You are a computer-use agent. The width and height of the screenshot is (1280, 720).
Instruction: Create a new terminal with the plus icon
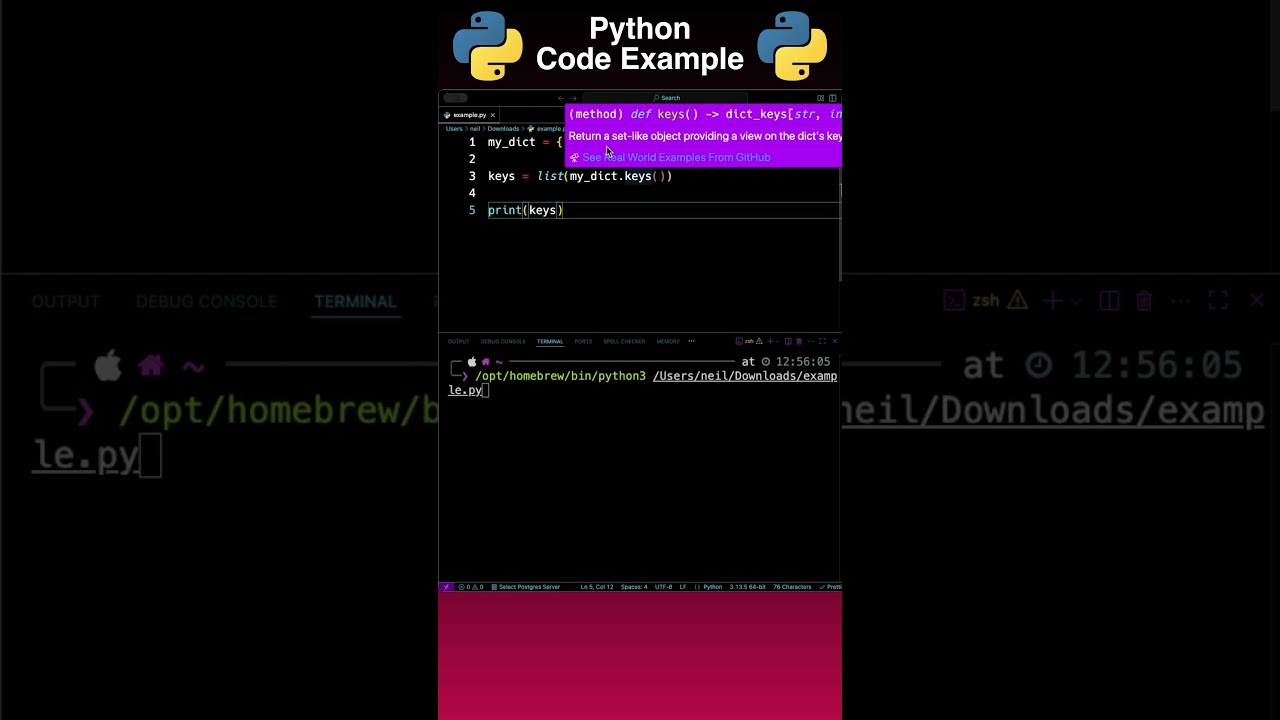coord(770,341)
